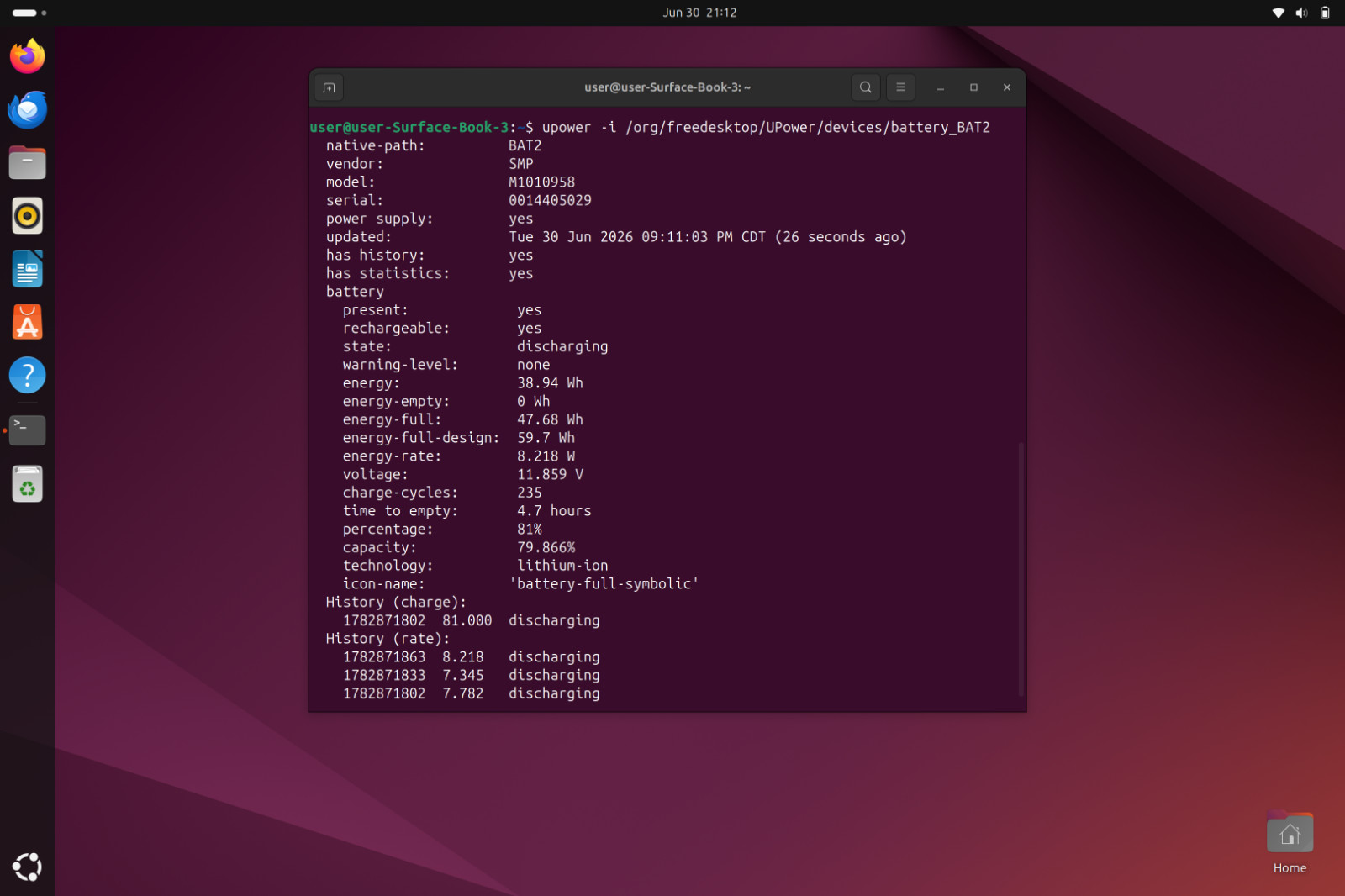Open Ubuntu App Center
This screenshot has height=896, width=1345.
[28, 322]
